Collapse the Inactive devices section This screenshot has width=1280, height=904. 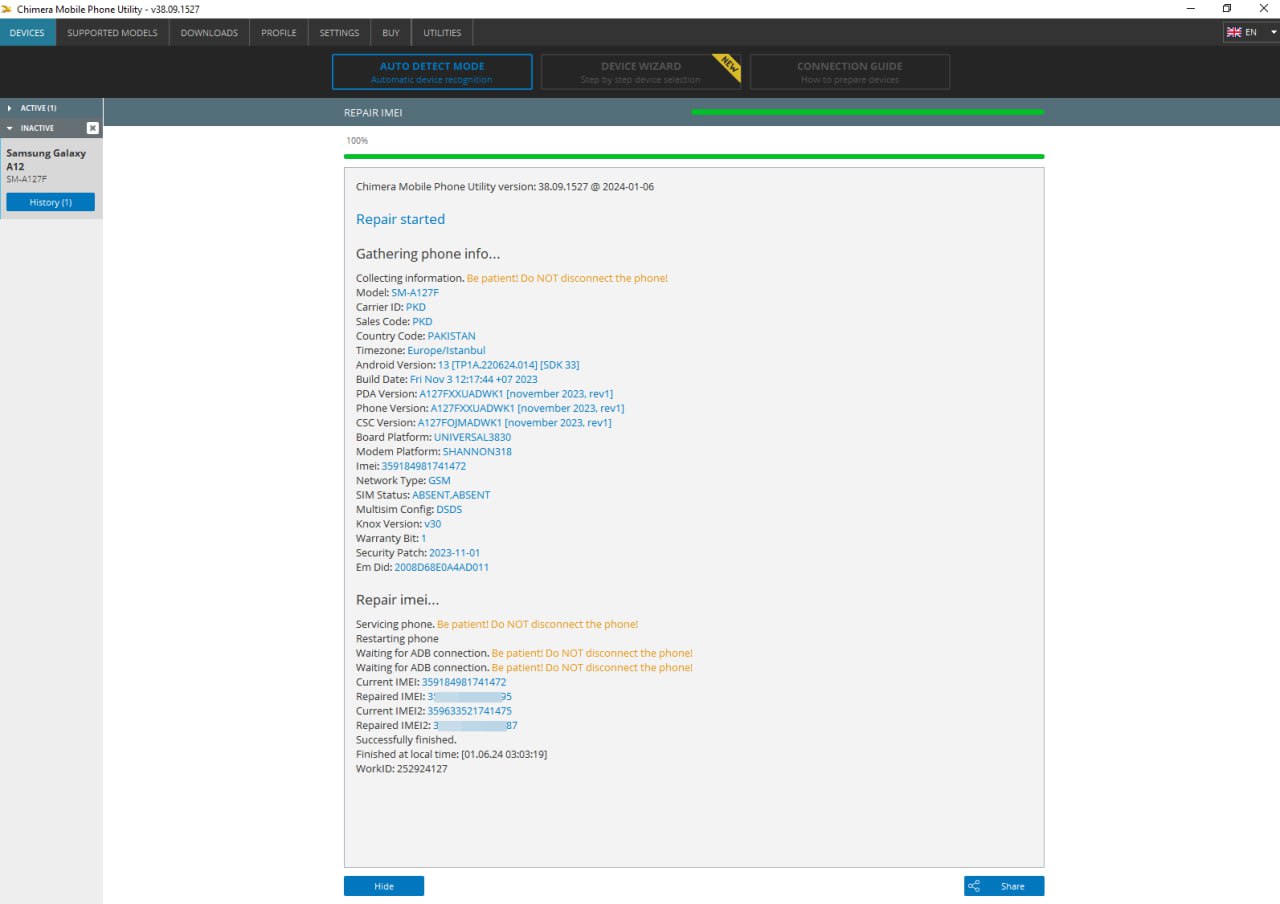click(9, 128)
